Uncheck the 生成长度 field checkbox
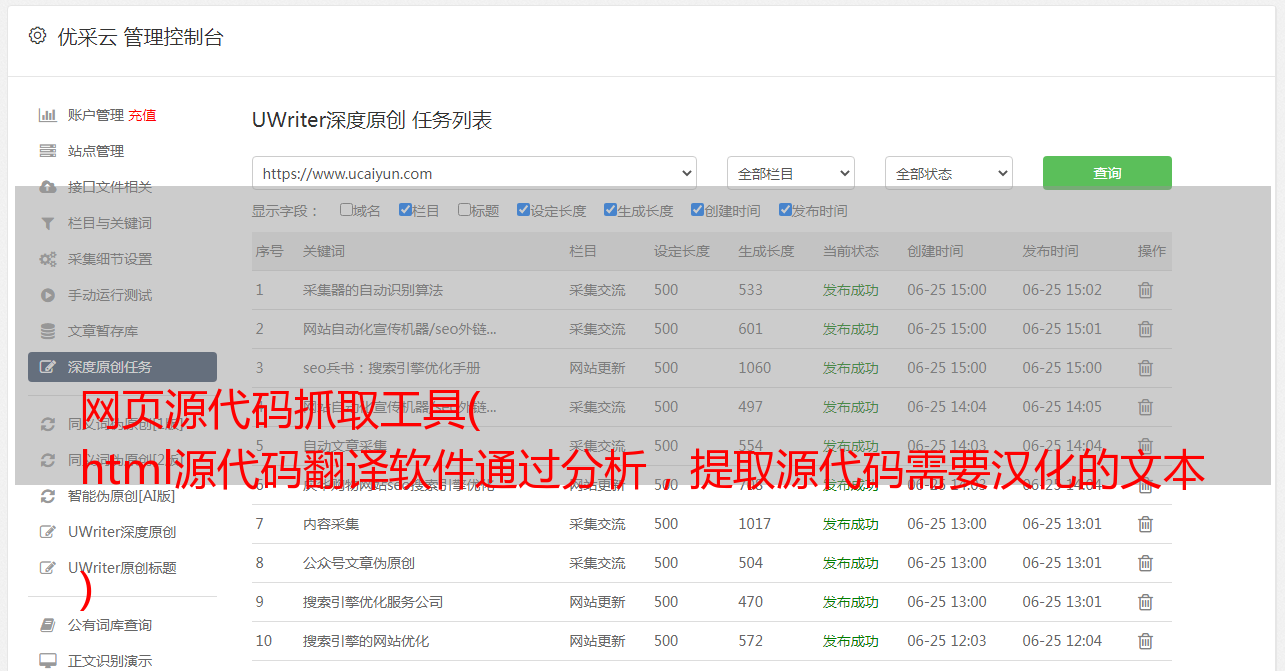The width and height of the screenshot is (1285, 671). 610,210
